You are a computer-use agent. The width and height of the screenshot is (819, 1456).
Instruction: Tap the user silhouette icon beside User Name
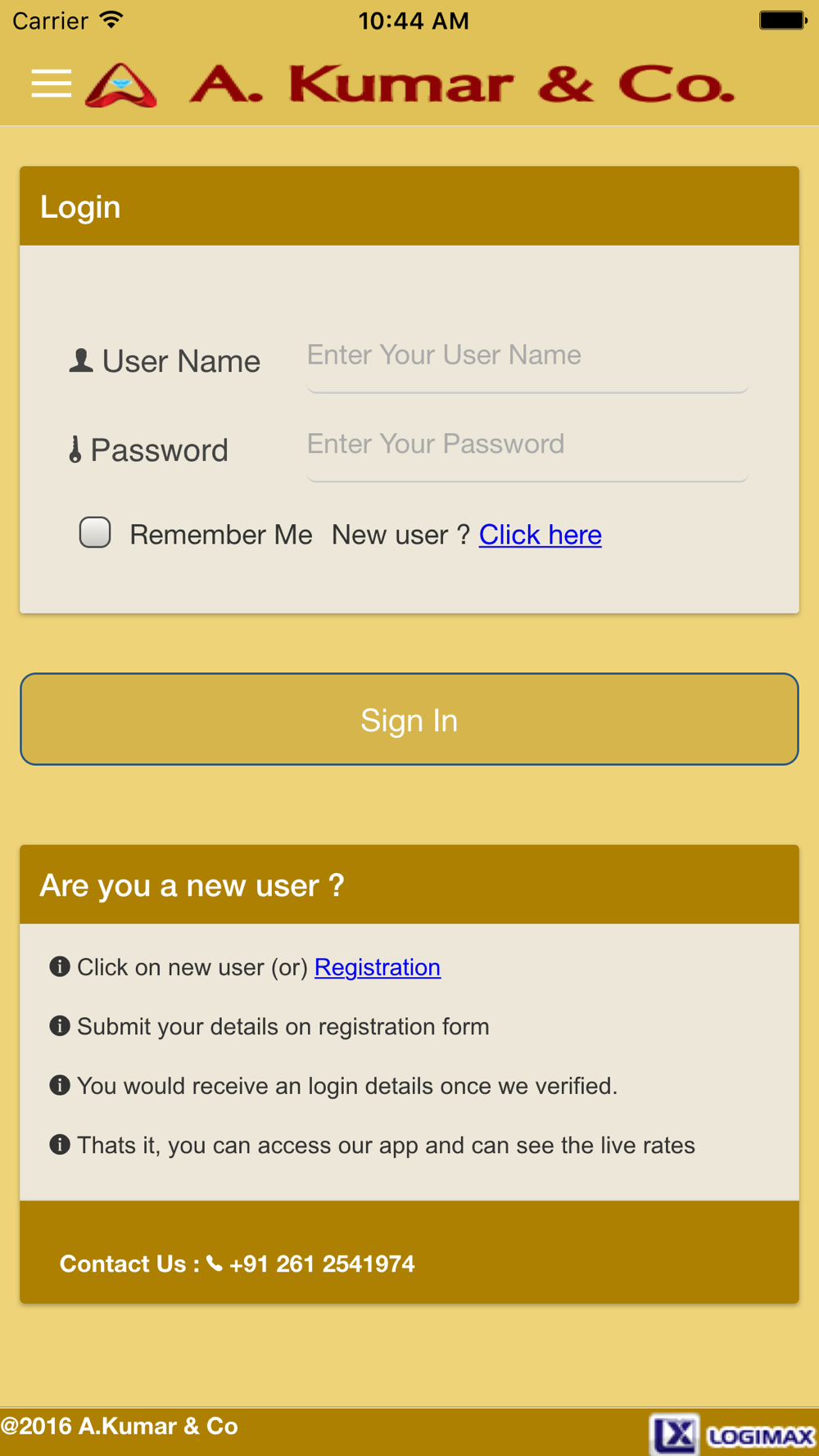(80, 360)
